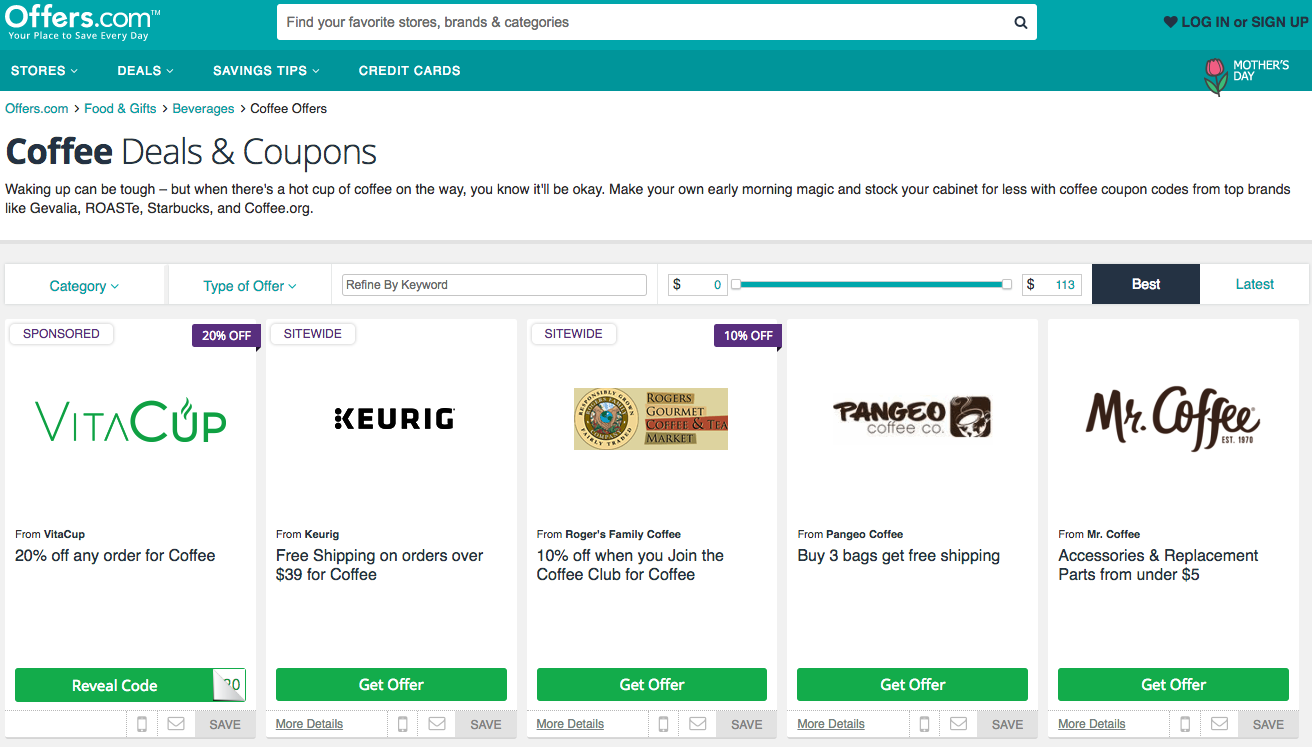Click the heart icon beside LOG IN
This screenshot has width=1312, height=747.
(x=1170, y=22)
